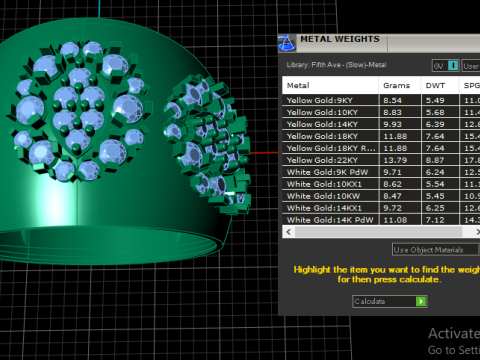Select the Yellow Gold:18KY R... row
The height and width of the screenshot is (360, 480).
[381, 148]
